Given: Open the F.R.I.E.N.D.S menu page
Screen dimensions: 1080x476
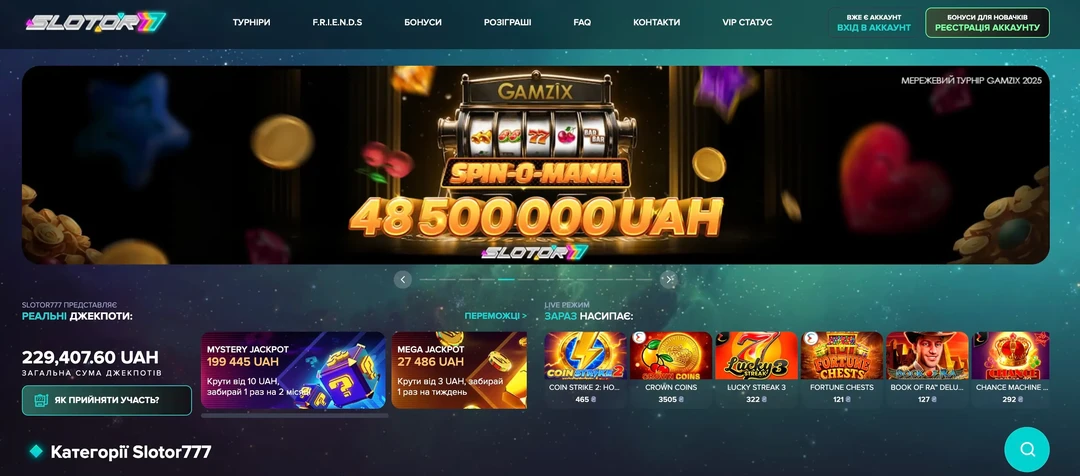Looking at the screenshot, I should point(338,22).
